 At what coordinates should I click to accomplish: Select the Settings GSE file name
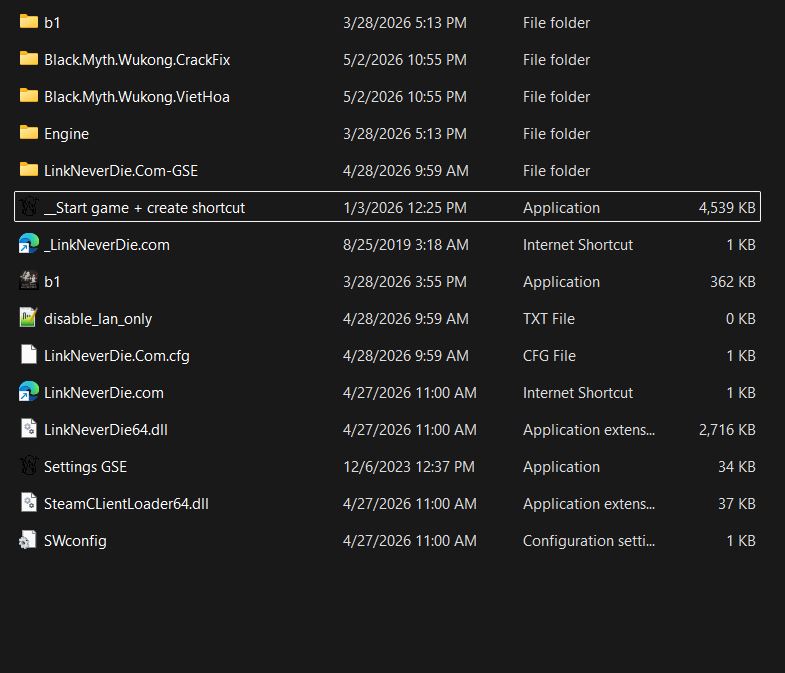pos(86,467)
